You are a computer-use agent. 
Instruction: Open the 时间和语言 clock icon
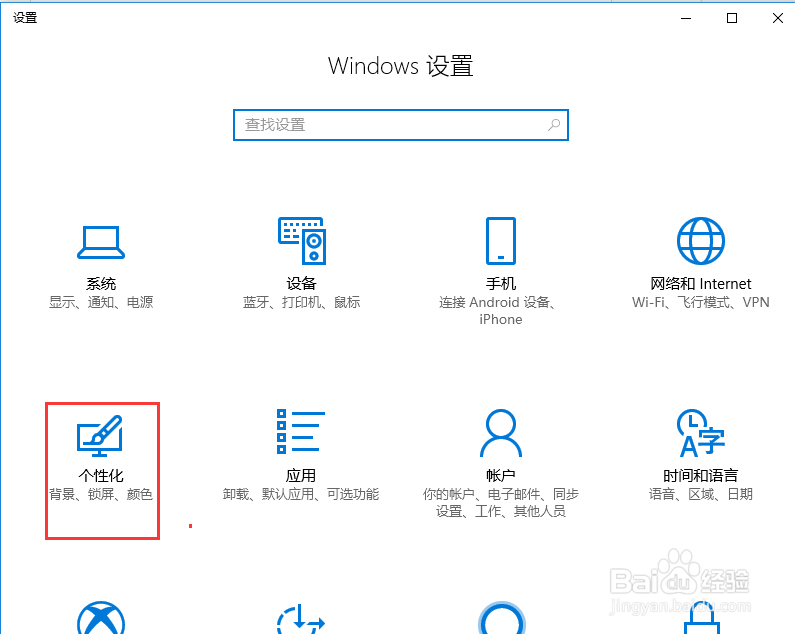point(701,433)
